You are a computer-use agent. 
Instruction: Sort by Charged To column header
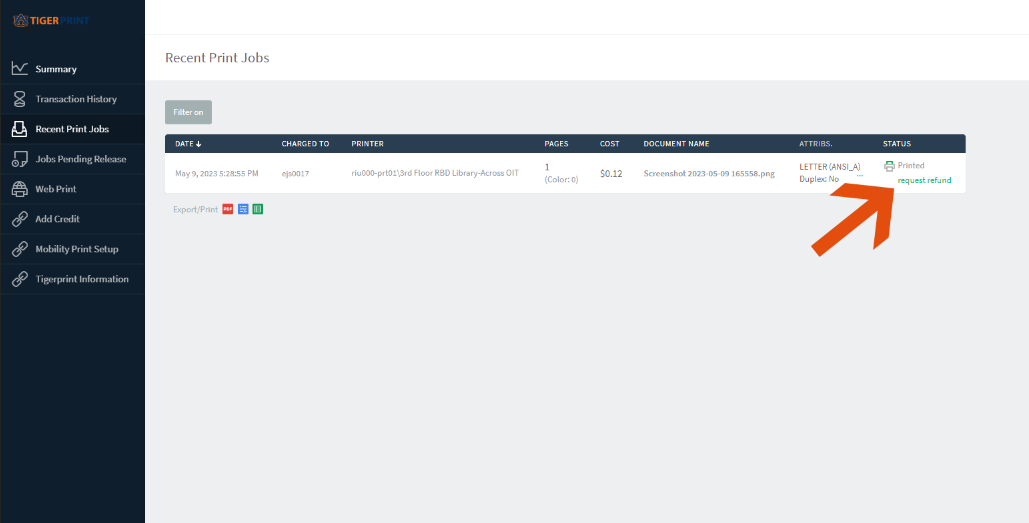[305, 144]
